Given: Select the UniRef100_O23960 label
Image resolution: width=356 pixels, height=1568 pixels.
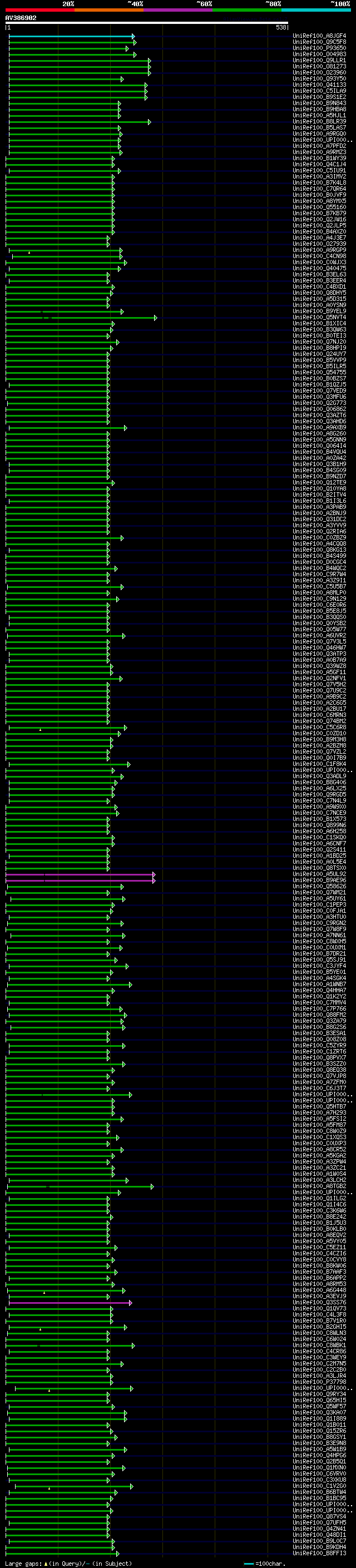Looking at the screenshot, I should coord(319,73).
